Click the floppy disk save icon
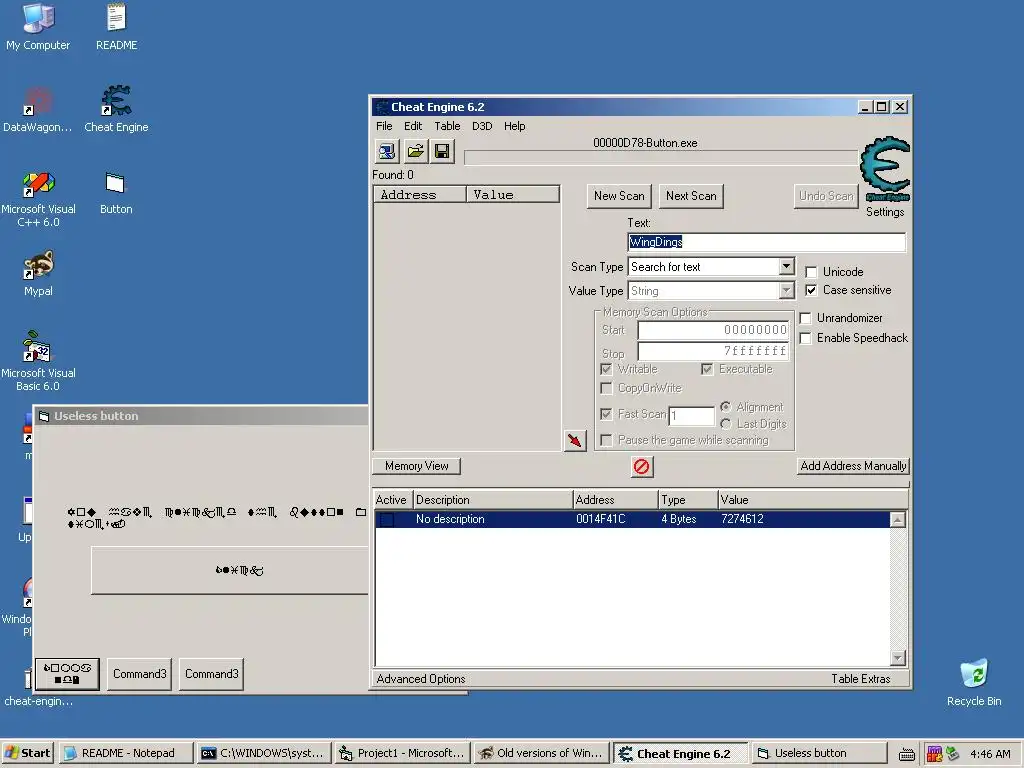This screenshot has width=1024, height=768. (x=442, y=152)
